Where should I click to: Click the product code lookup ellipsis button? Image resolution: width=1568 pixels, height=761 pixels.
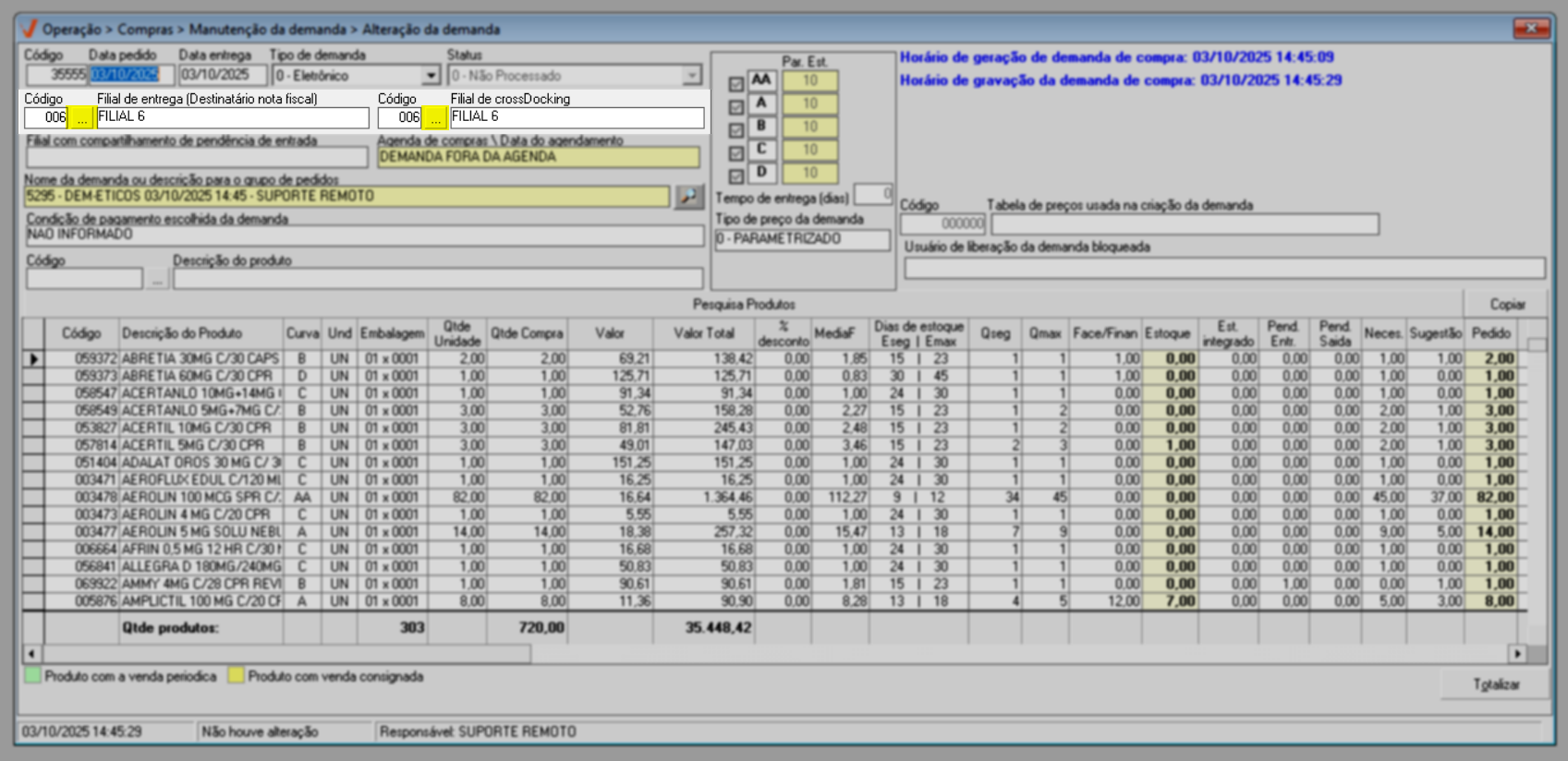pyautogui.click(x=157, y=279)
